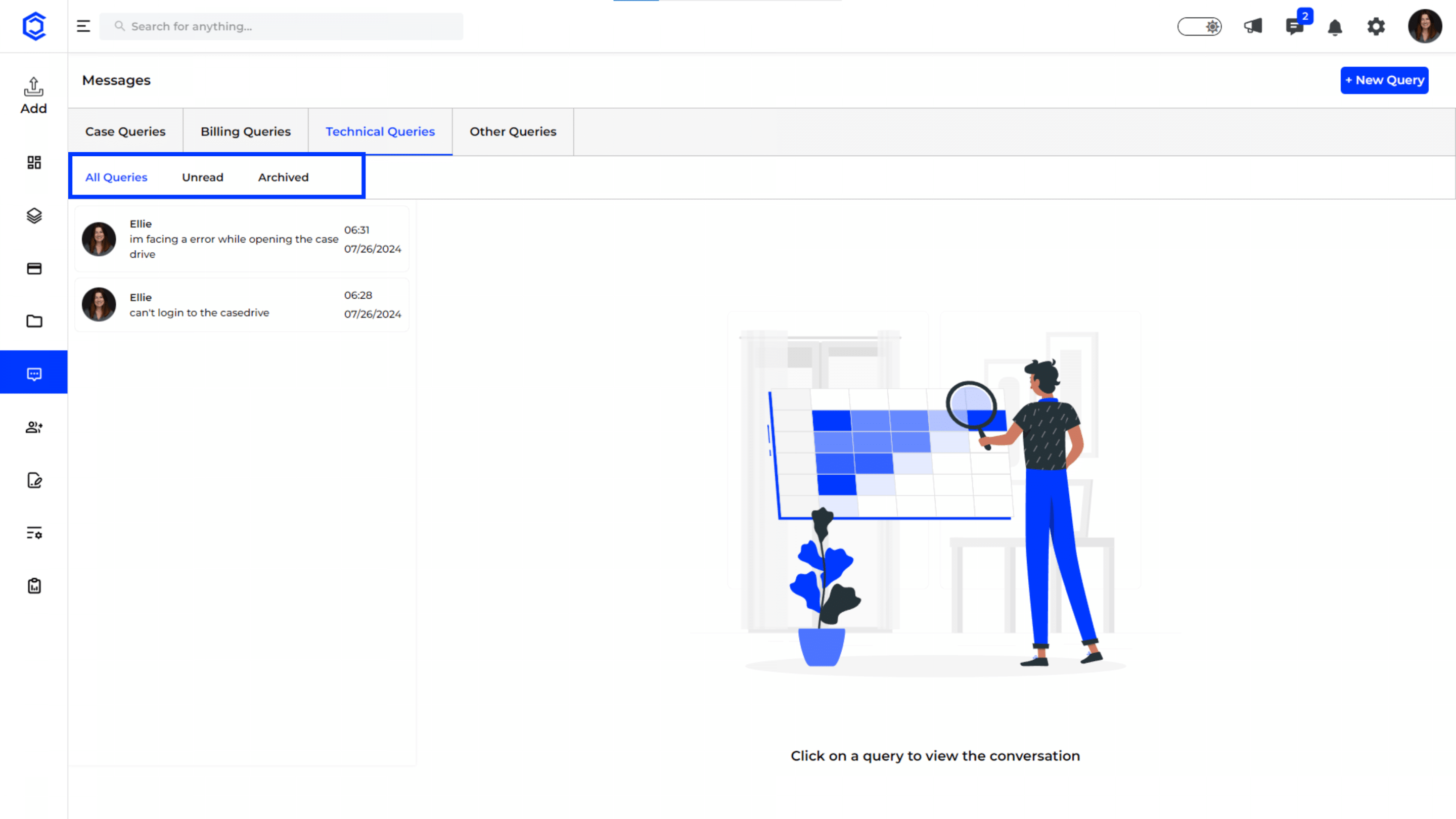The image size is (1456, 819).
Task: Open chat messages icon with badge 2
Action: coord(1294,27)
